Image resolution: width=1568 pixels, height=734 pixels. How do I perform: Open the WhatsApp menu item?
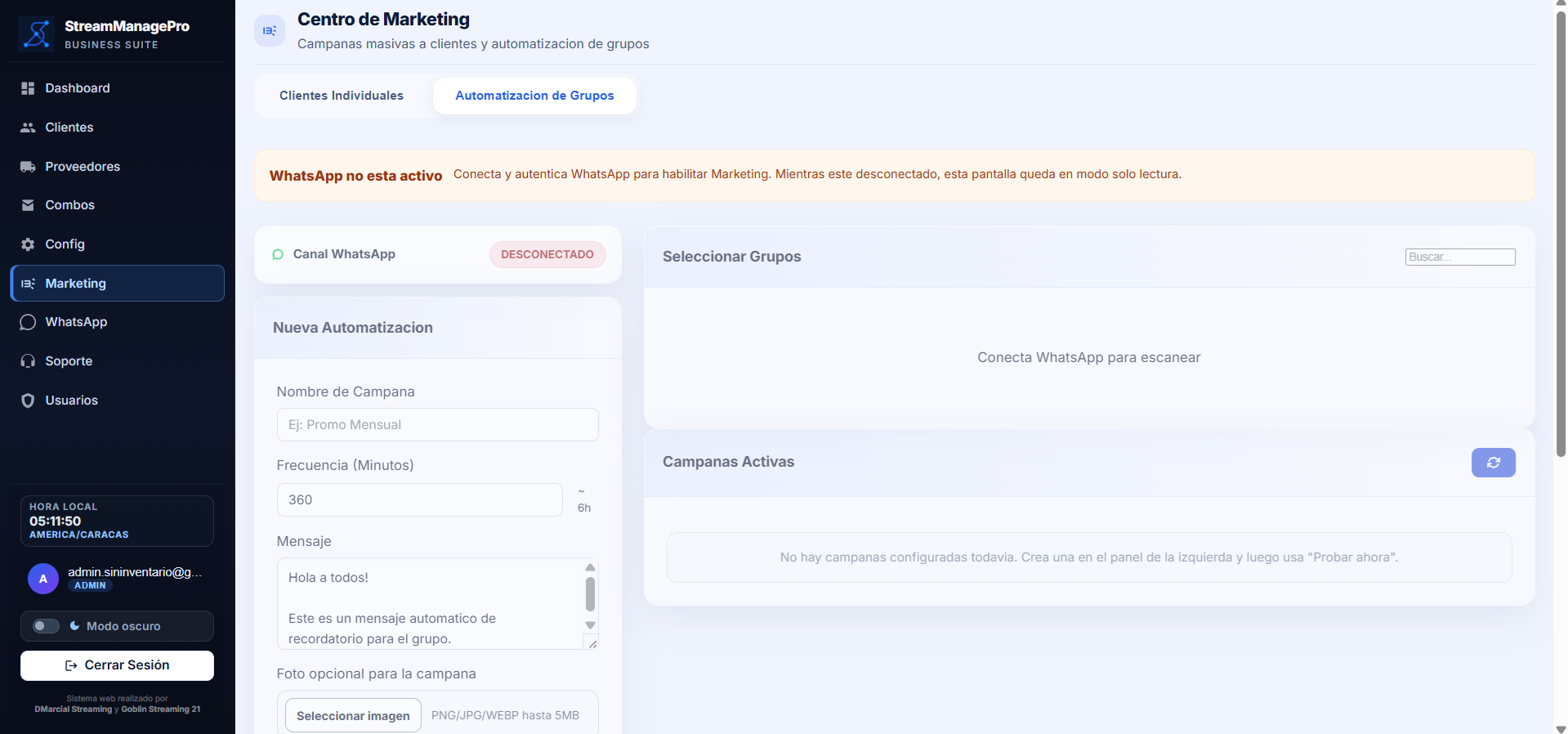(118, 322)
